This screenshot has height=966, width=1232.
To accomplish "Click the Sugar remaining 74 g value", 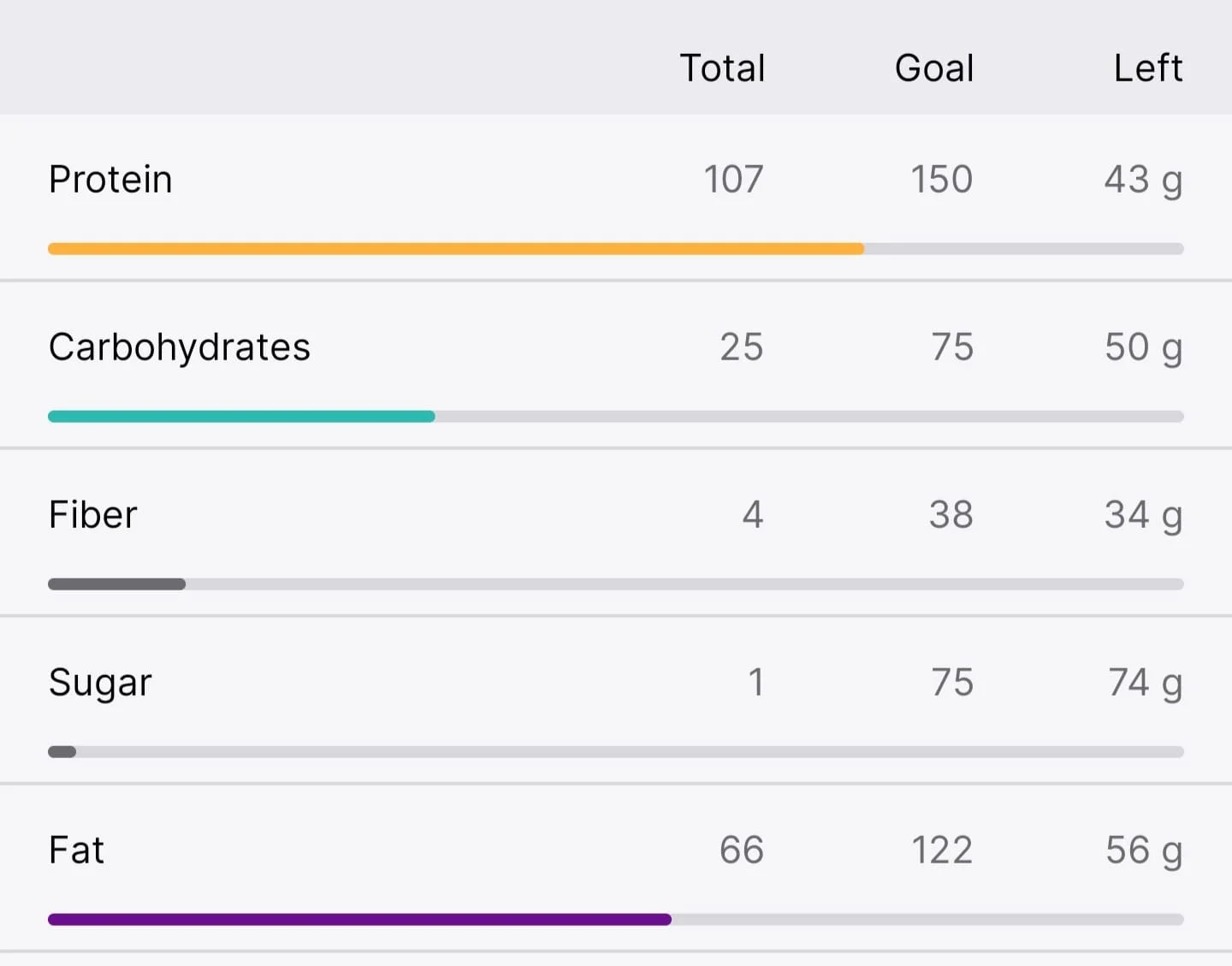I will click(1146, 684).
